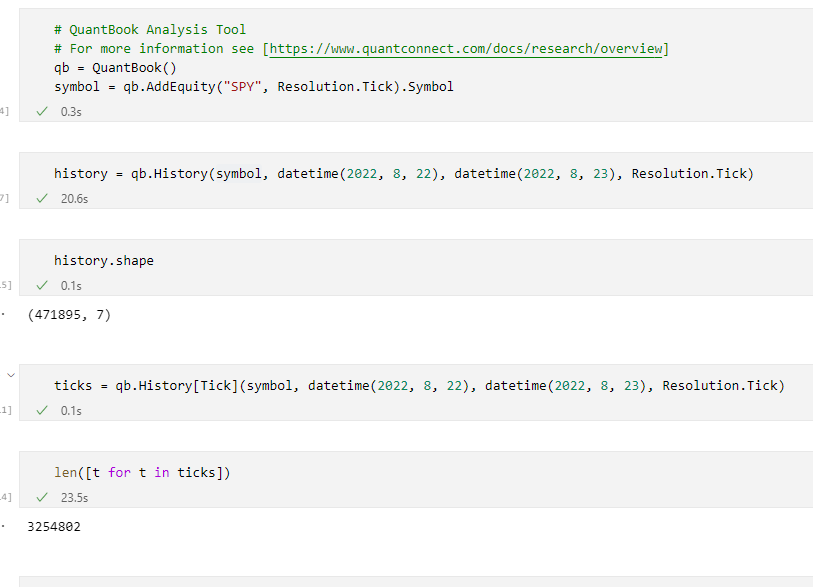Click the output value '3254802'
The width and height of the screenshot is (813, 587).
(54, 527)
